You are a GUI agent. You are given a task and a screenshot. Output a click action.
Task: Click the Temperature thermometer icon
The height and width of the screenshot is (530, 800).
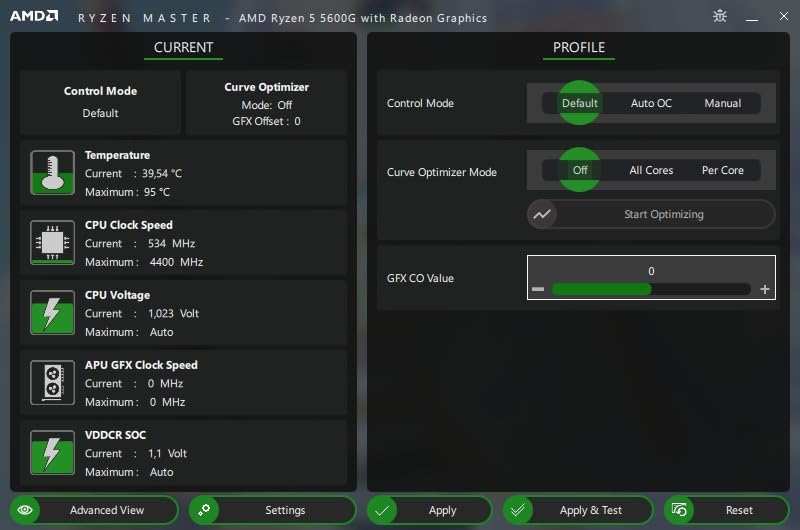click(52, 172)
